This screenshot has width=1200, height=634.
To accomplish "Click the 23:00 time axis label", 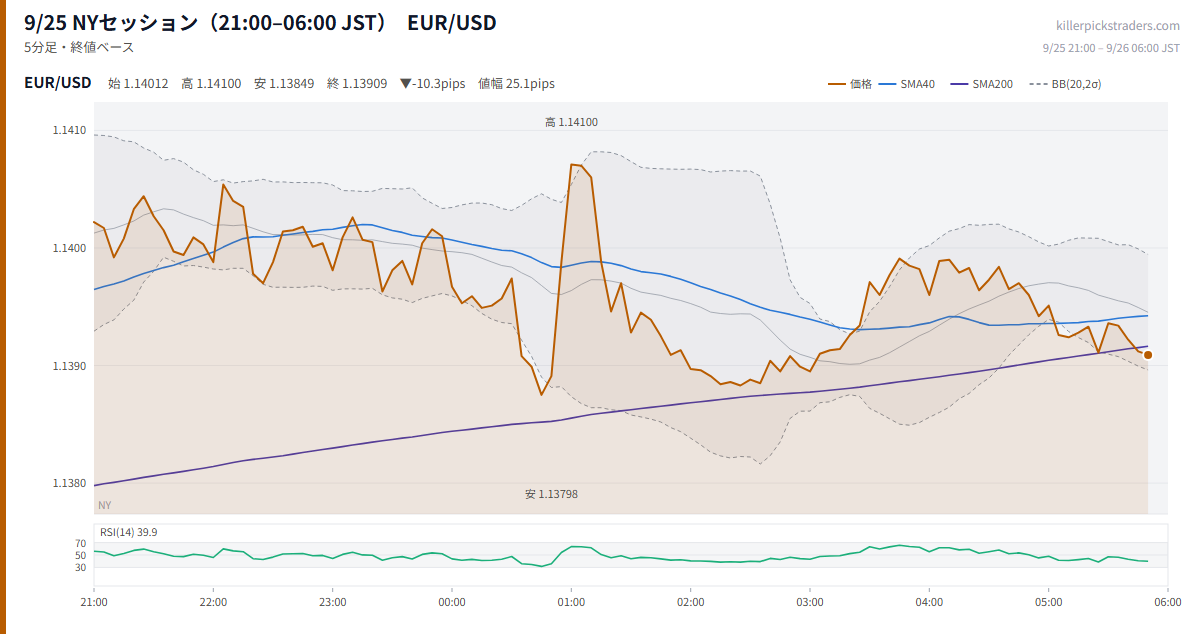I will [333, 602].
